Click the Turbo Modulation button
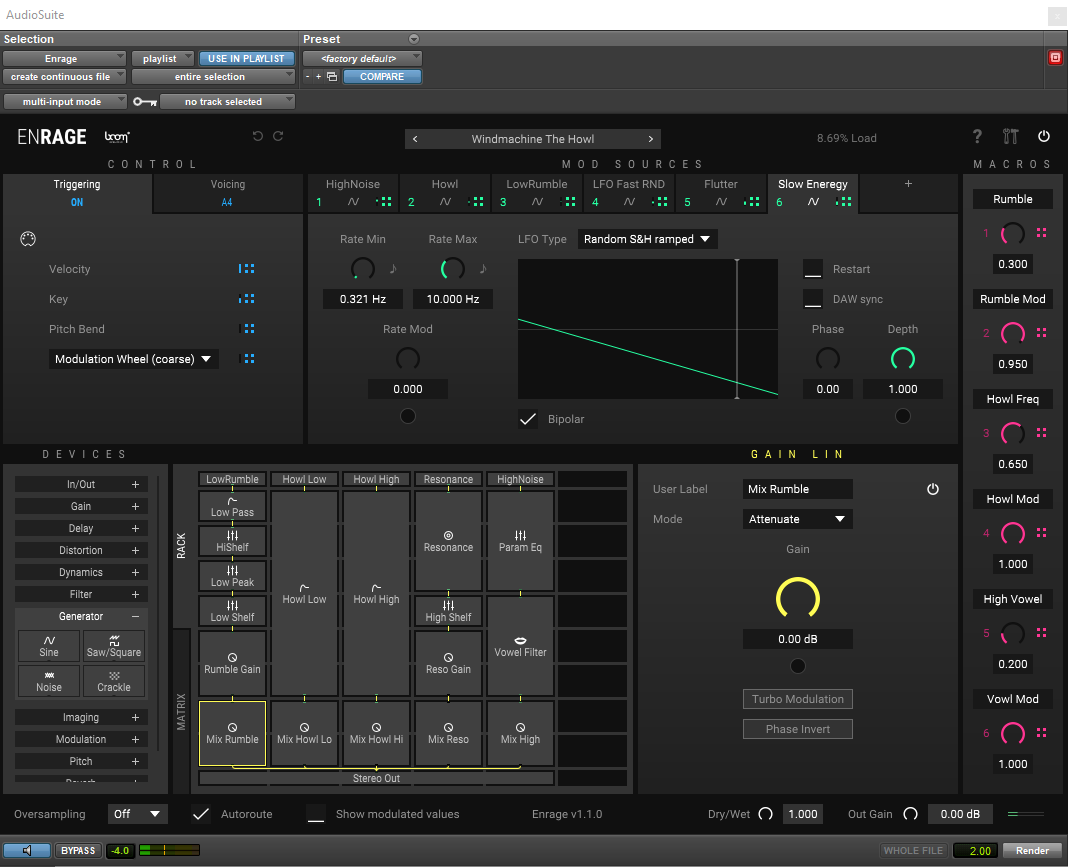 pos(797,699)
